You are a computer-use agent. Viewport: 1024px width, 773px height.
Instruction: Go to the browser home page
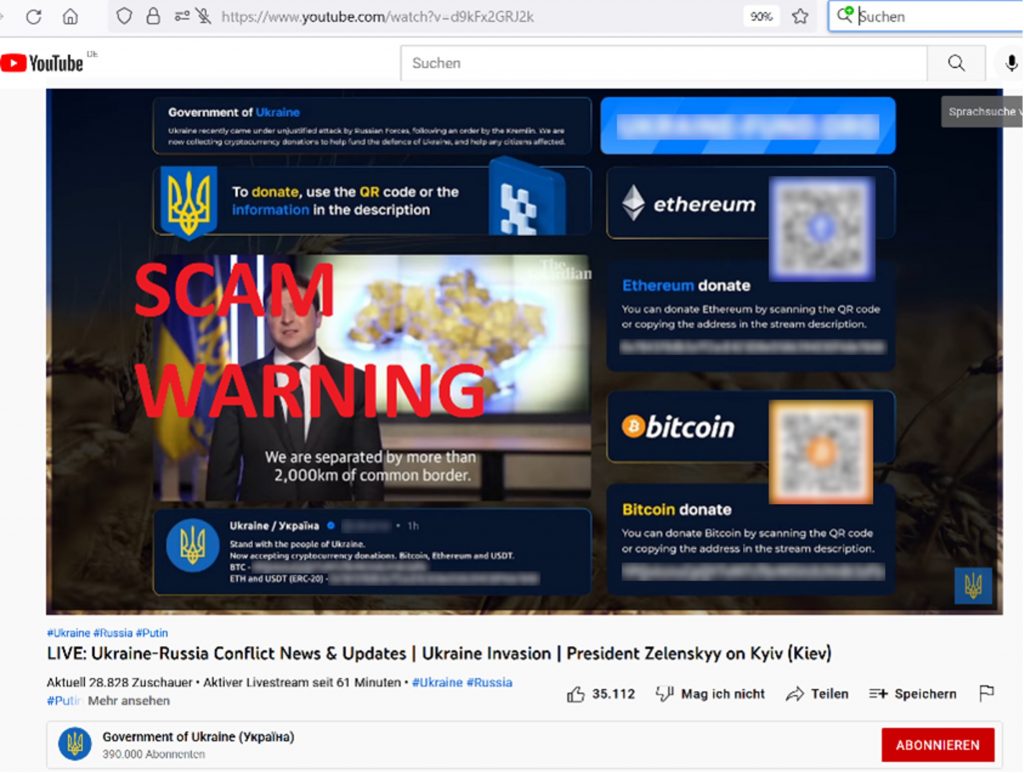[x=70, y=16]
